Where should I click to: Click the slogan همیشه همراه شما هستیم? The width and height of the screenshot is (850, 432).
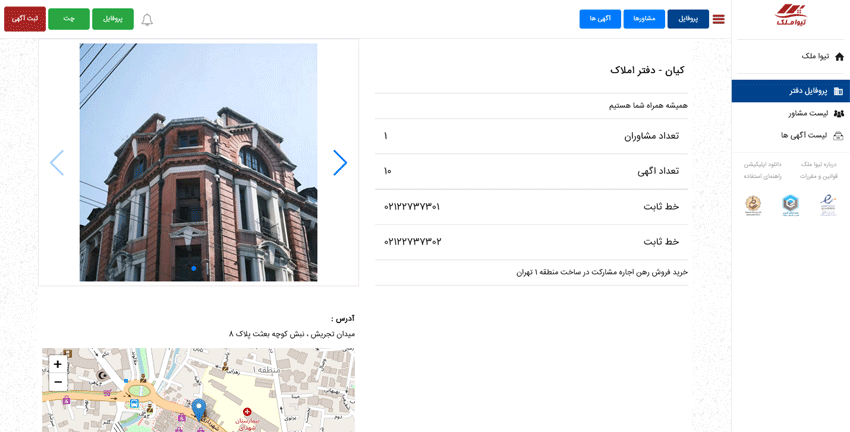coord(648,106)
